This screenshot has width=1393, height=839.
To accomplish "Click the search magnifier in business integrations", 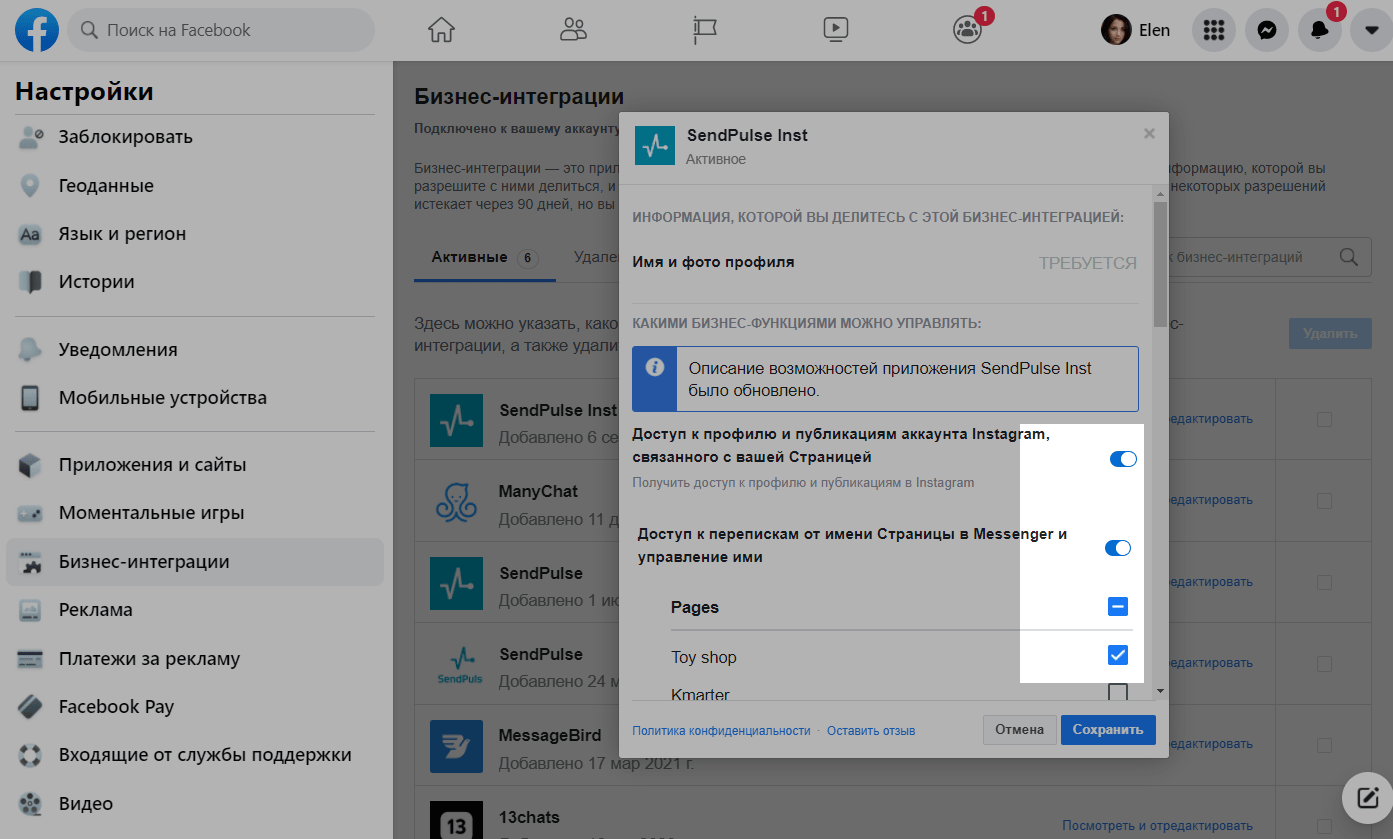I will 1349,257.
